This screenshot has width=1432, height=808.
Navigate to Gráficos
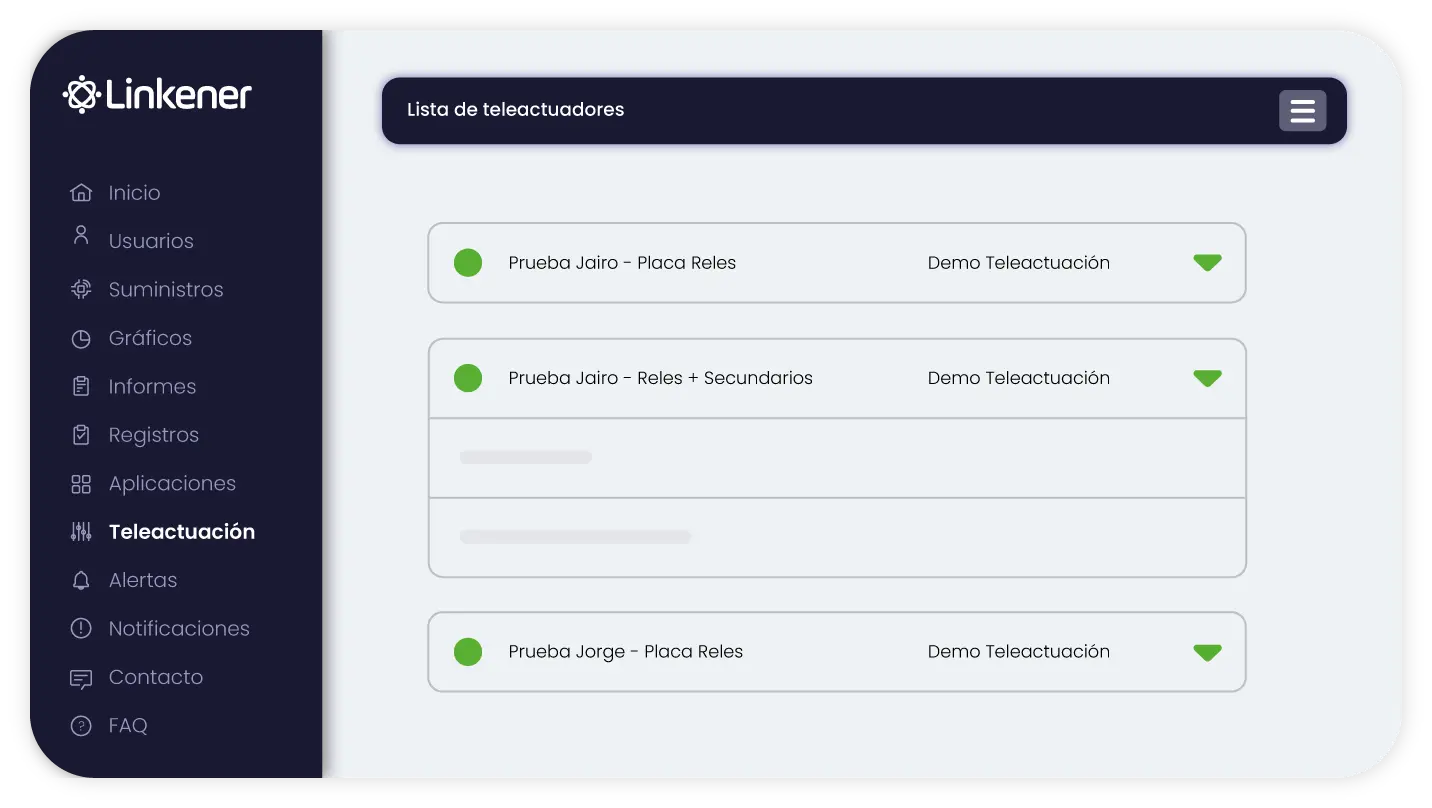(x=150, y=338)
